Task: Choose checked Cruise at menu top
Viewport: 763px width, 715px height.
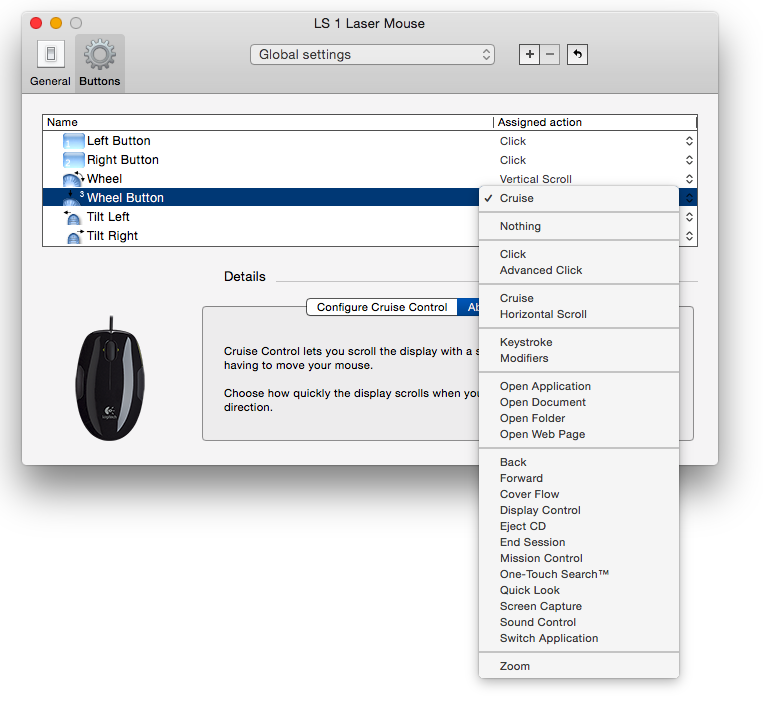Action: tap(579, 198)
